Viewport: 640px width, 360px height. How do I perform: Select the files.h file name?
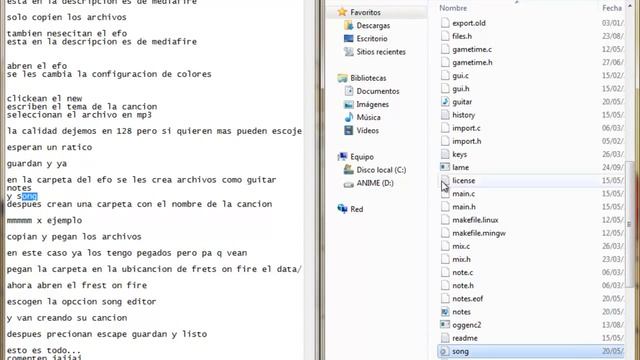[462, 36]
